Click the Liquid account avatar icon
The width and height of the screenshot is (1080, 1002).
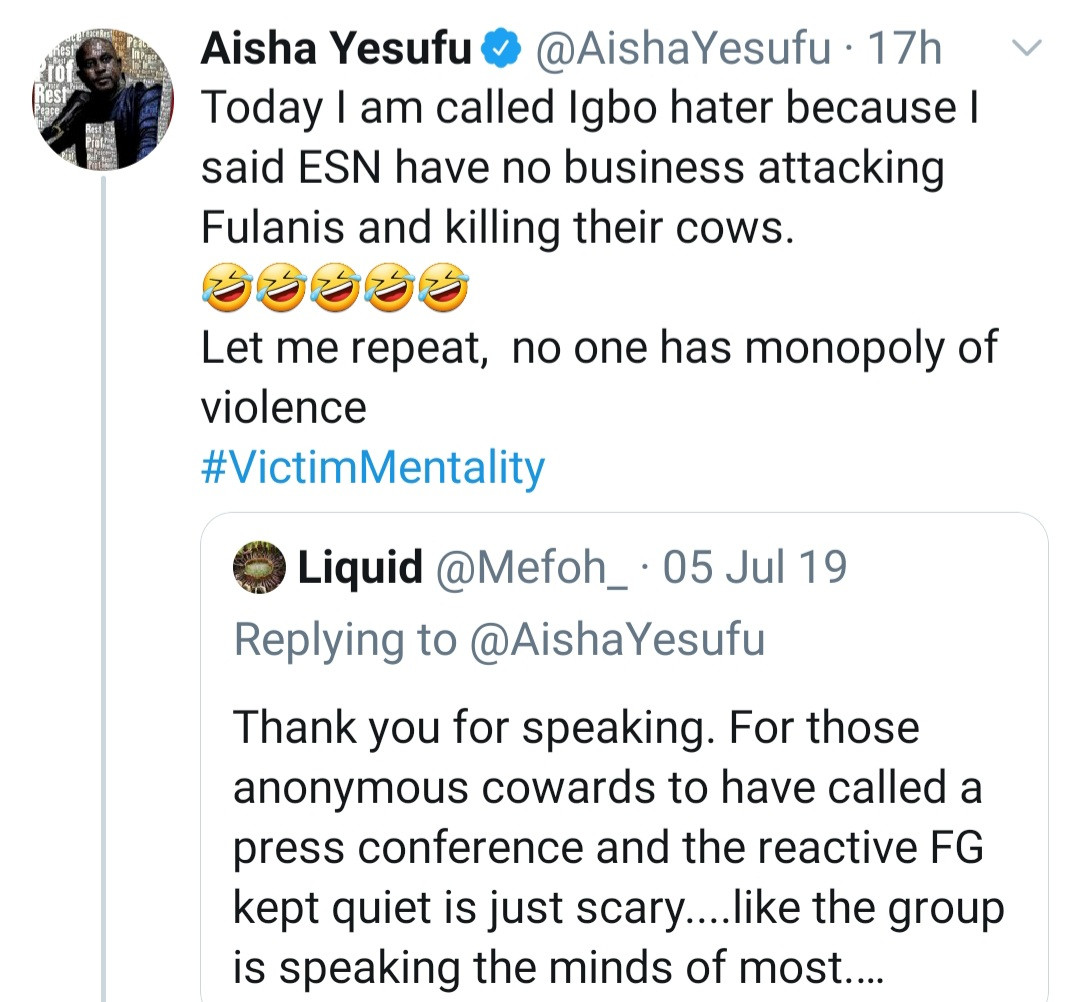(260, 570)
